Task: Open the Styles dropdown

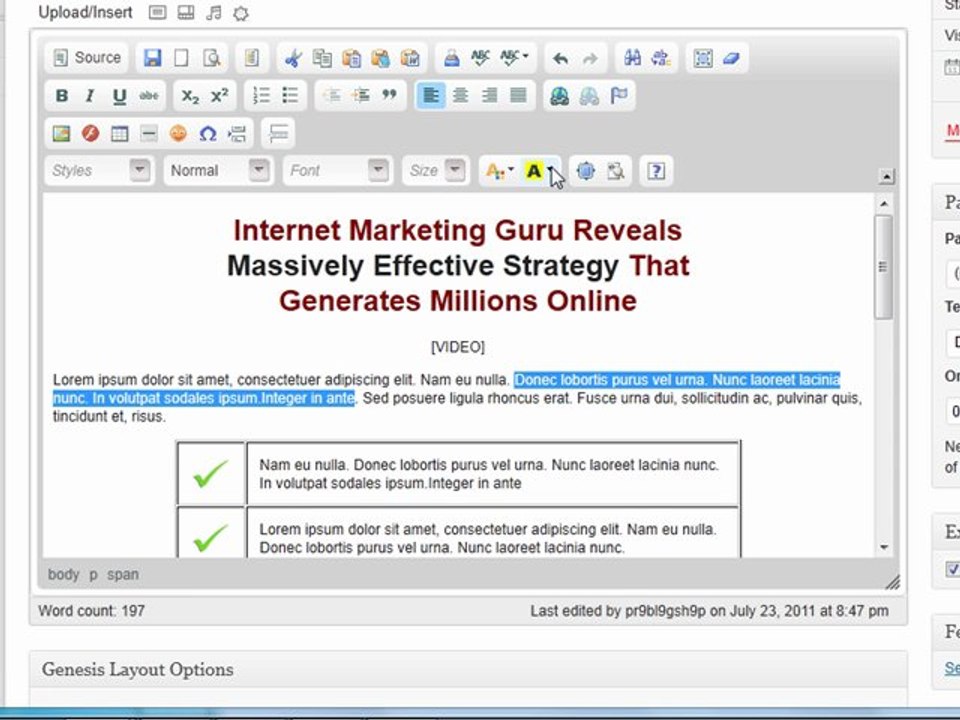Action: point(98,170)
